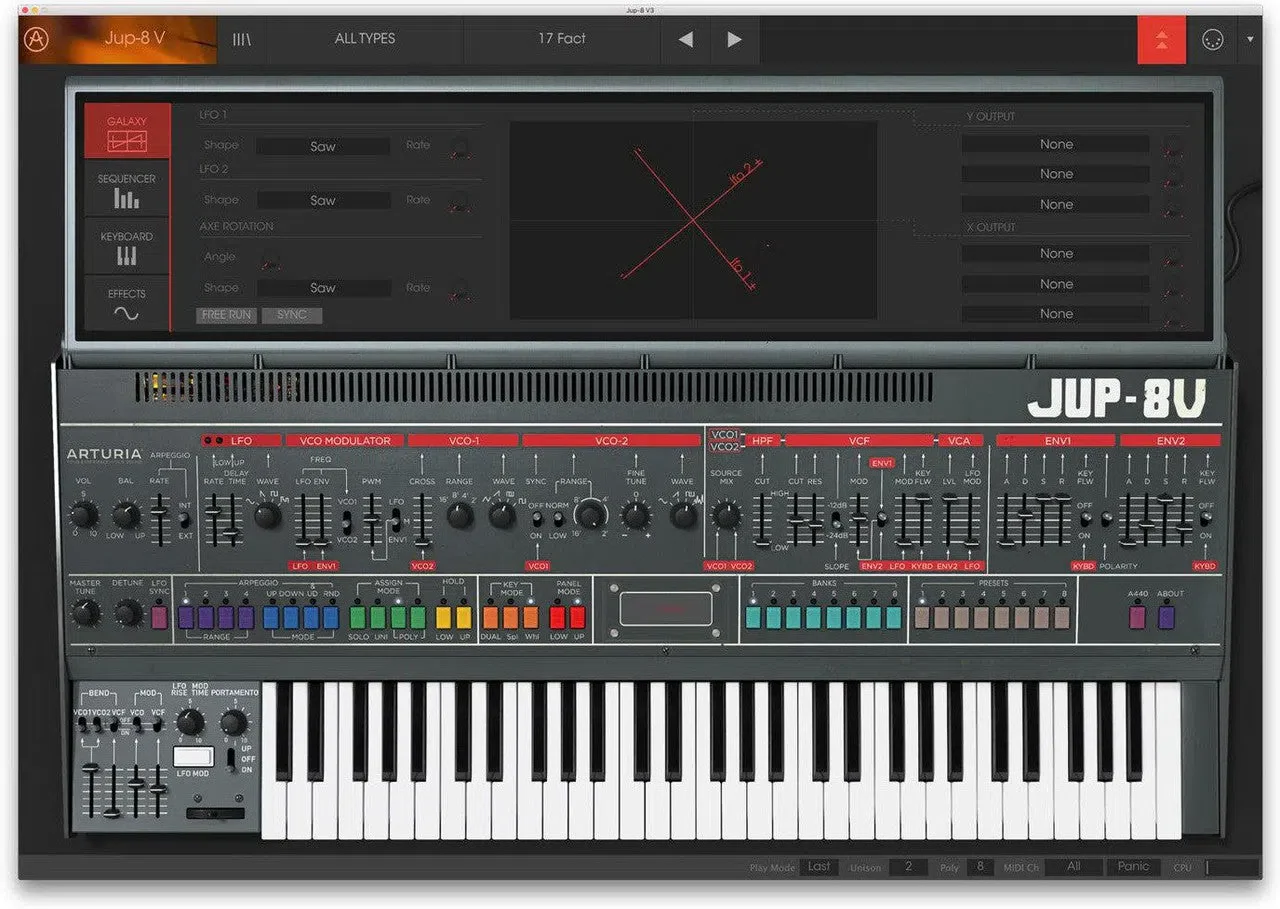Click the VOL knob
The height and width of the screenshot is (909, 1280).
pos(84,515)
